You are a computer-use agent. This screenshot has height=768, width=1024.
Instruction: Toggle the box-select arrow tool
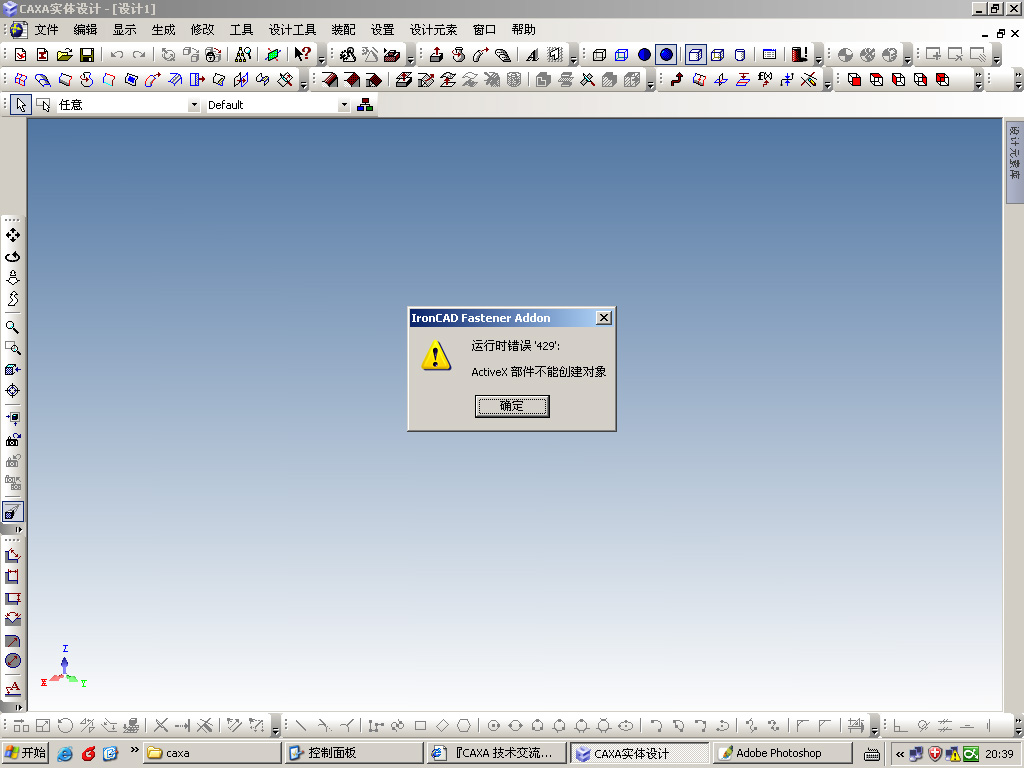(x=43, y=104)
